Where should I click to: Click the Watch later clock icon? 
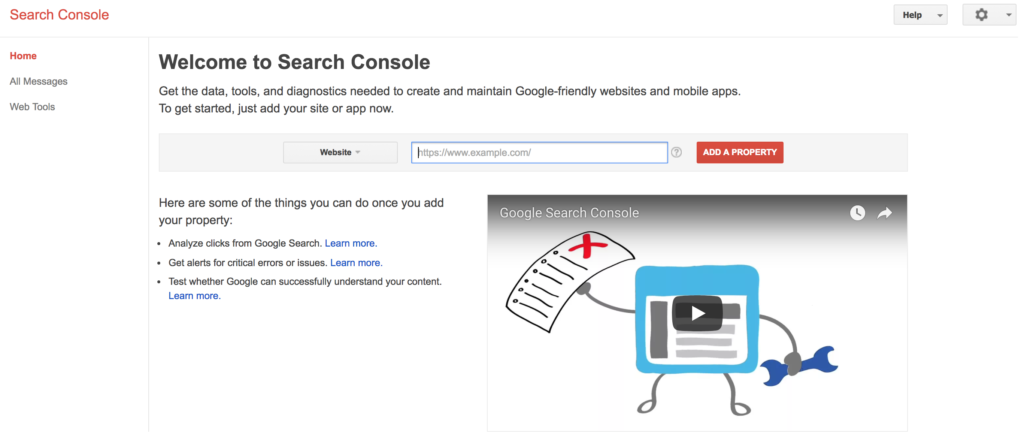(x=857, y=213)
